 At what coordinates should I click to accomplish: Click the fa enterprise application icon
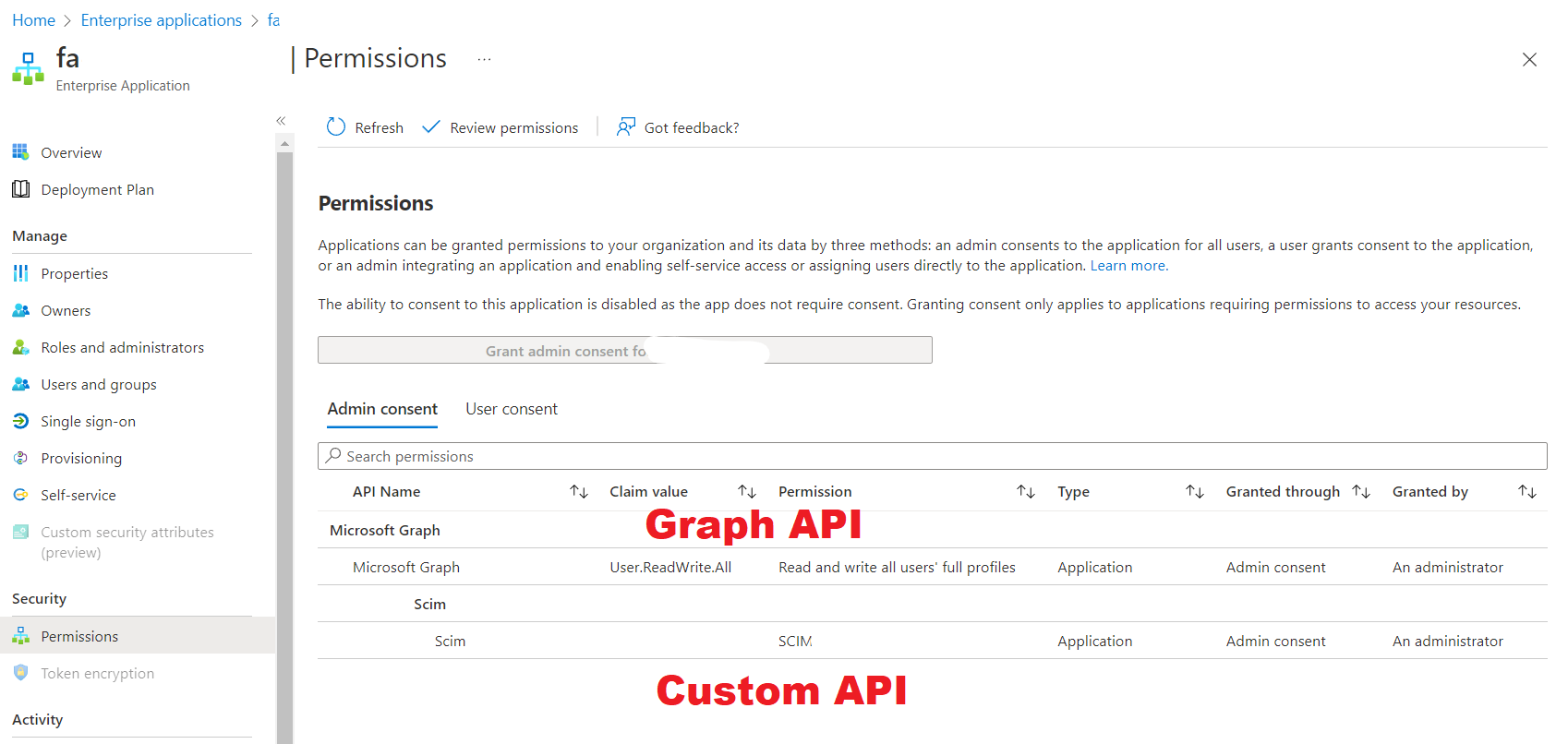tap(28, 69)
